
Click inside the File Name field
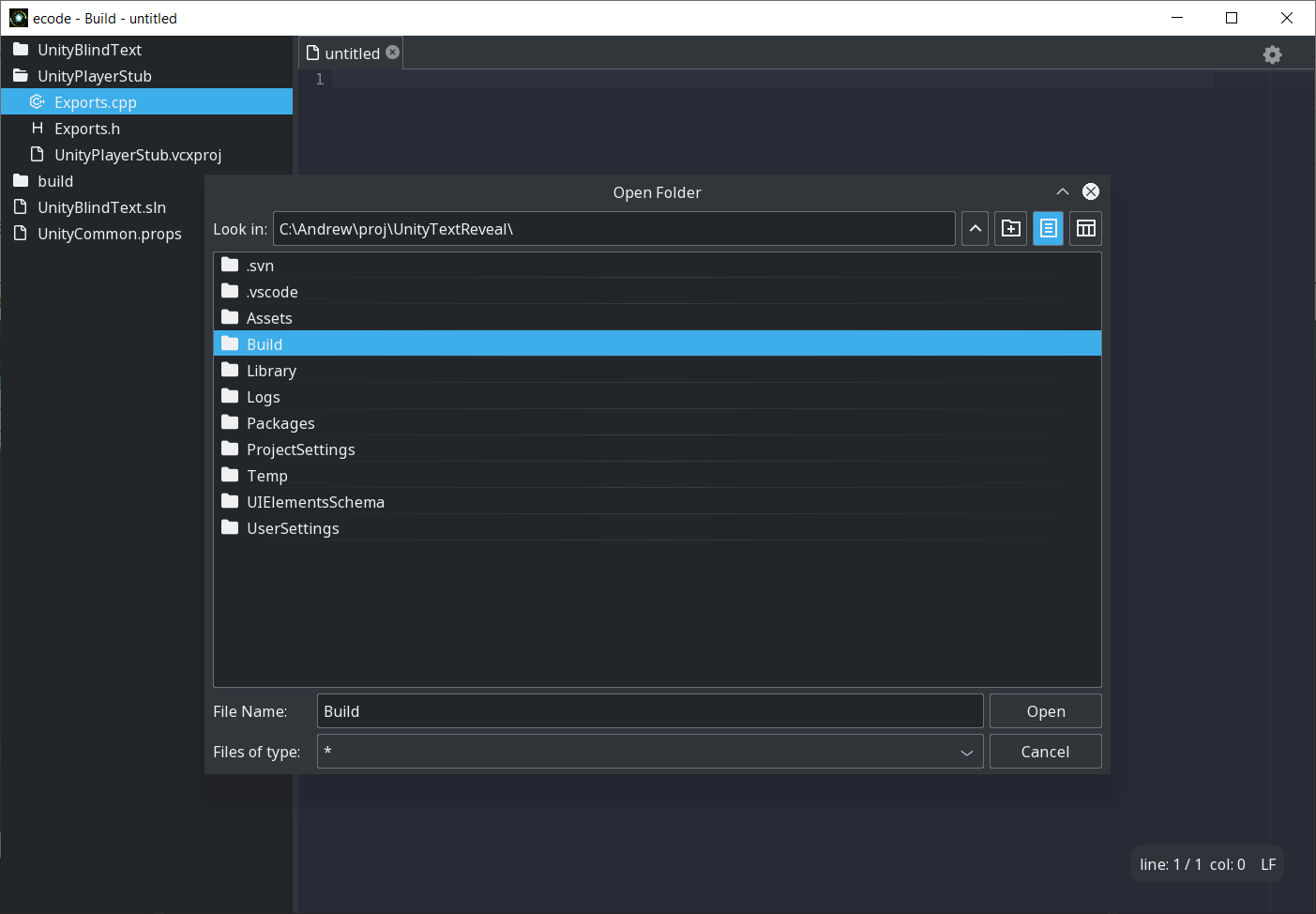(650, 710)
